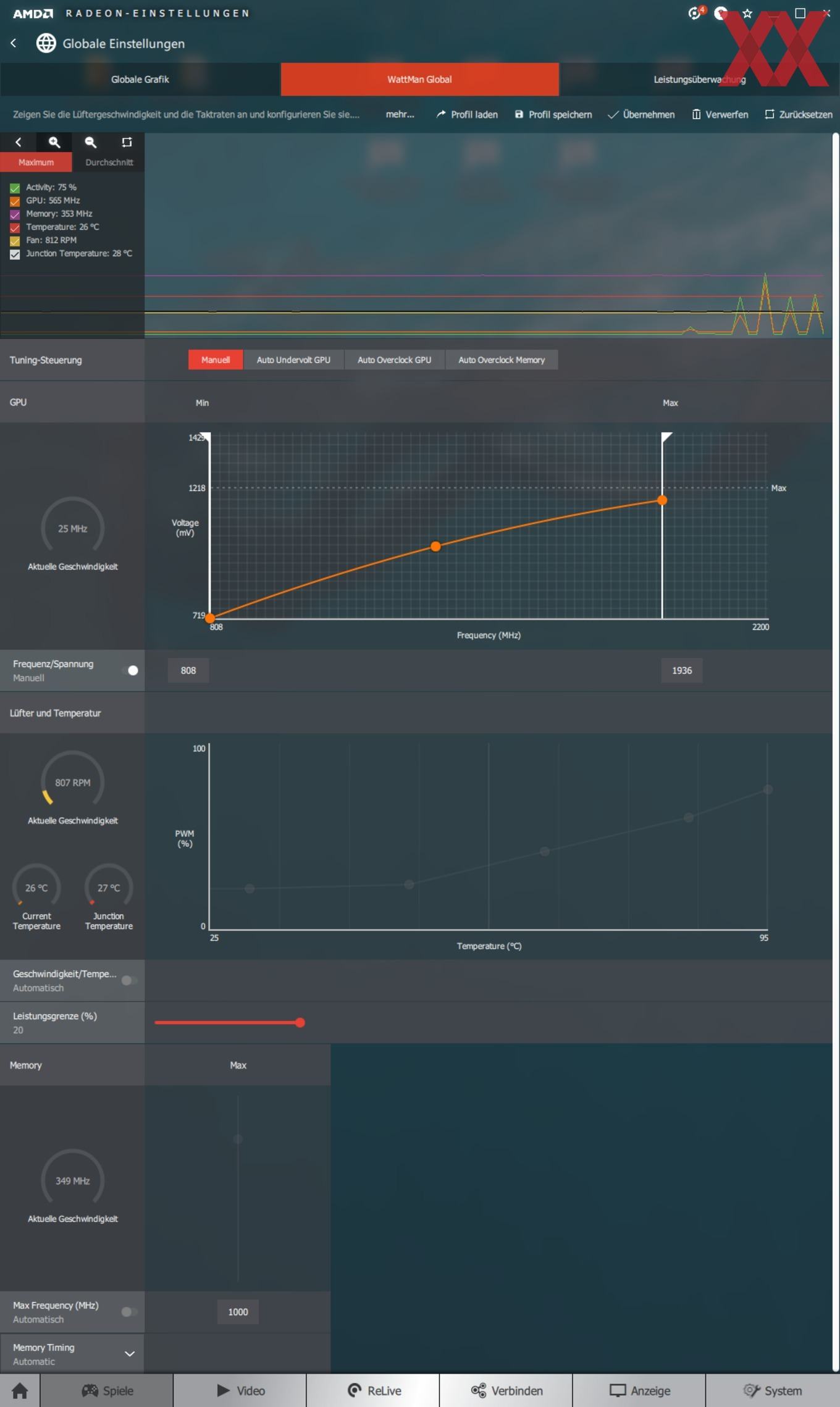Zoom in on the monitoring graph
This screenshot has height=1407, width=840.
point(54,142)
